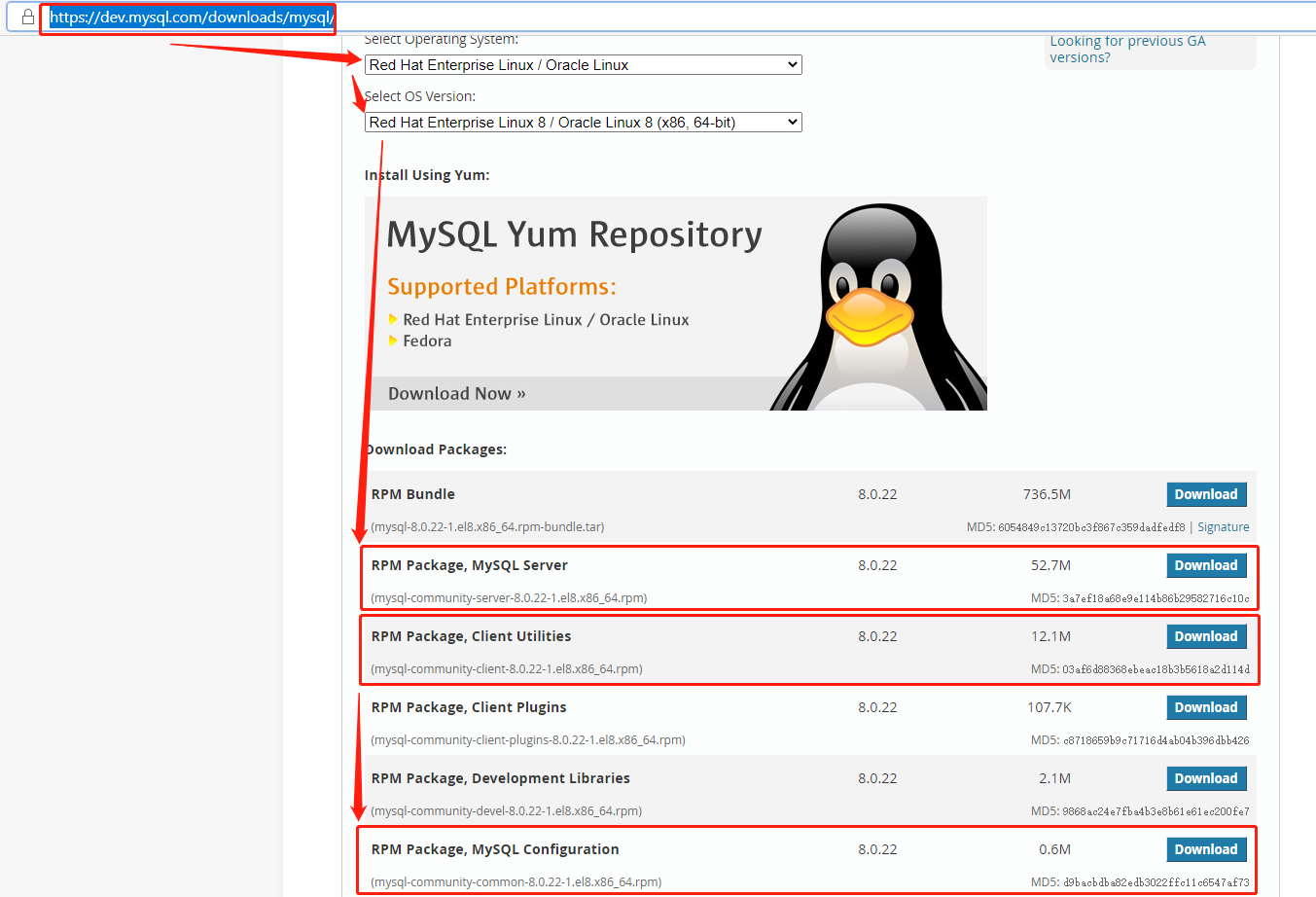Click the lock icon in address bar

point(27,17)
